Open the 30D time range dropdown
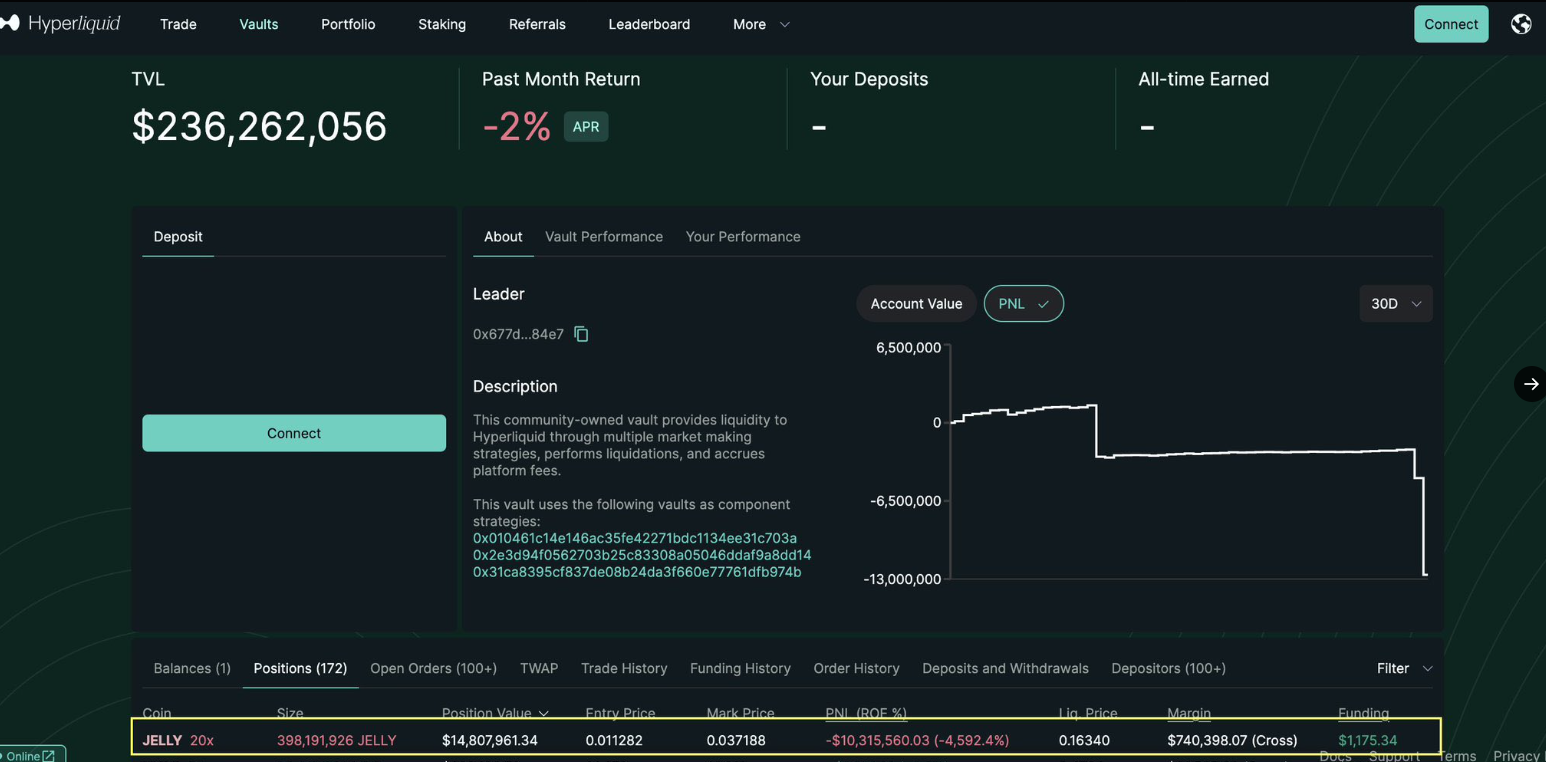The width and height of the screenshot is (1546, 762). pos(1395,304)
